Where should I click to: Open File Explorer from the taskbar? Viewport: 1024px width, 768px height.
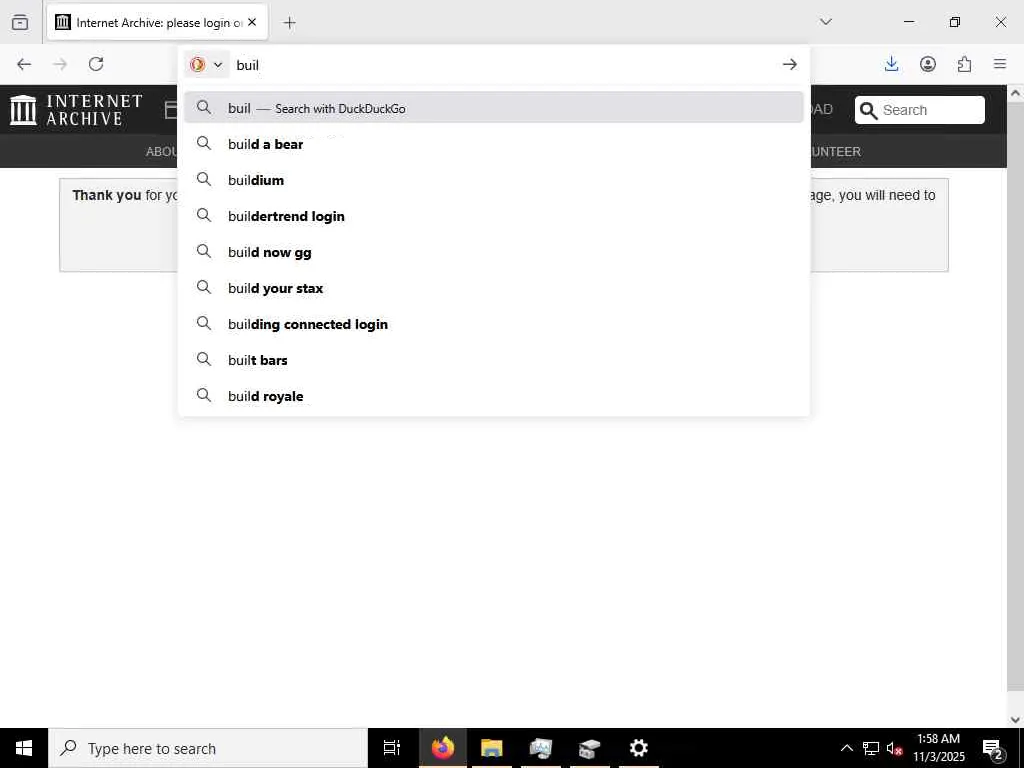[492, 748]
